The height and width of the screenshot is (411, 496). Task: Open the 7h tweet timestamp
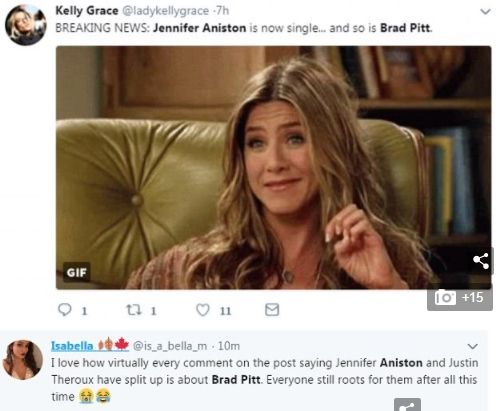222,11
